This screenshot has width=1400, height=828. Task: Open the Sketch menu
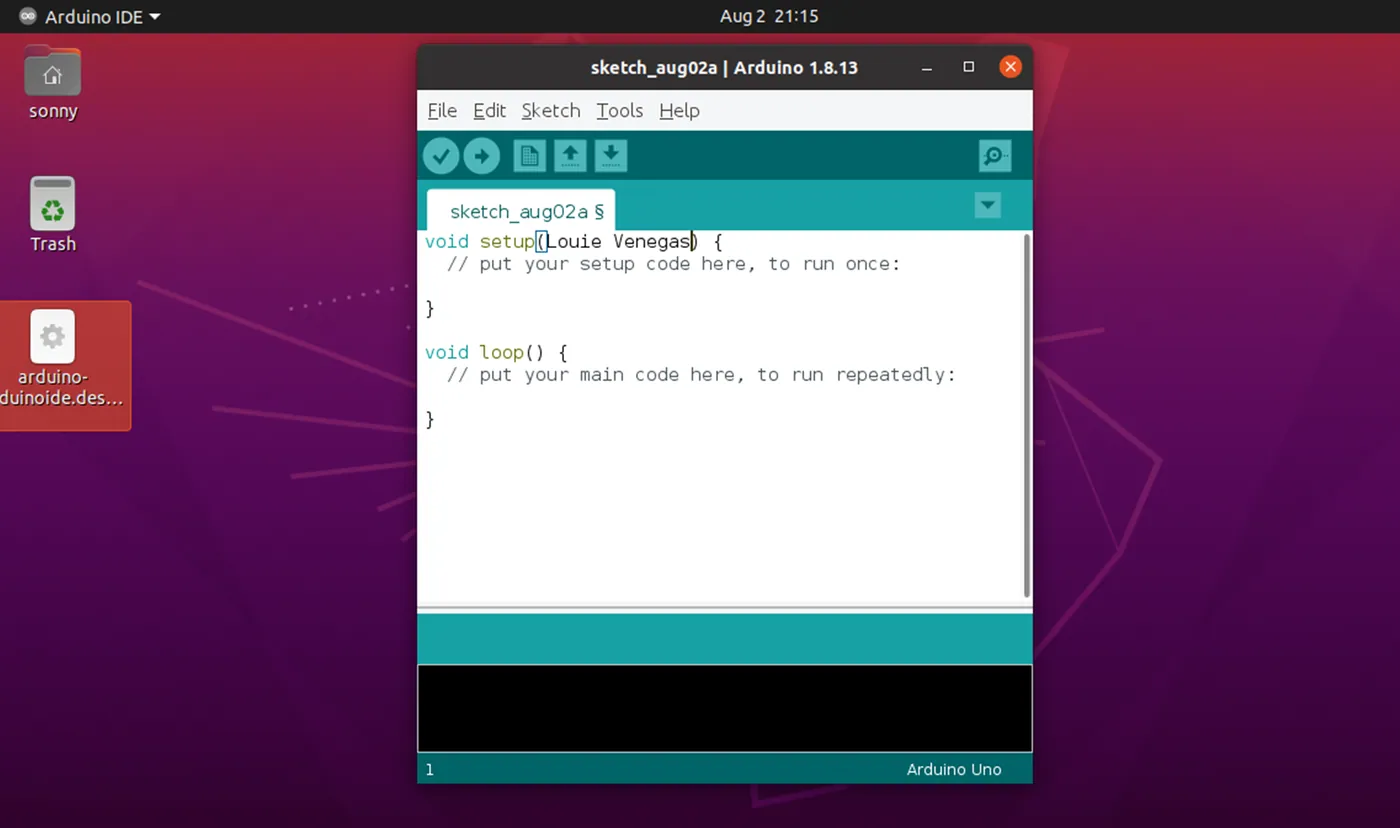(551, 111)
